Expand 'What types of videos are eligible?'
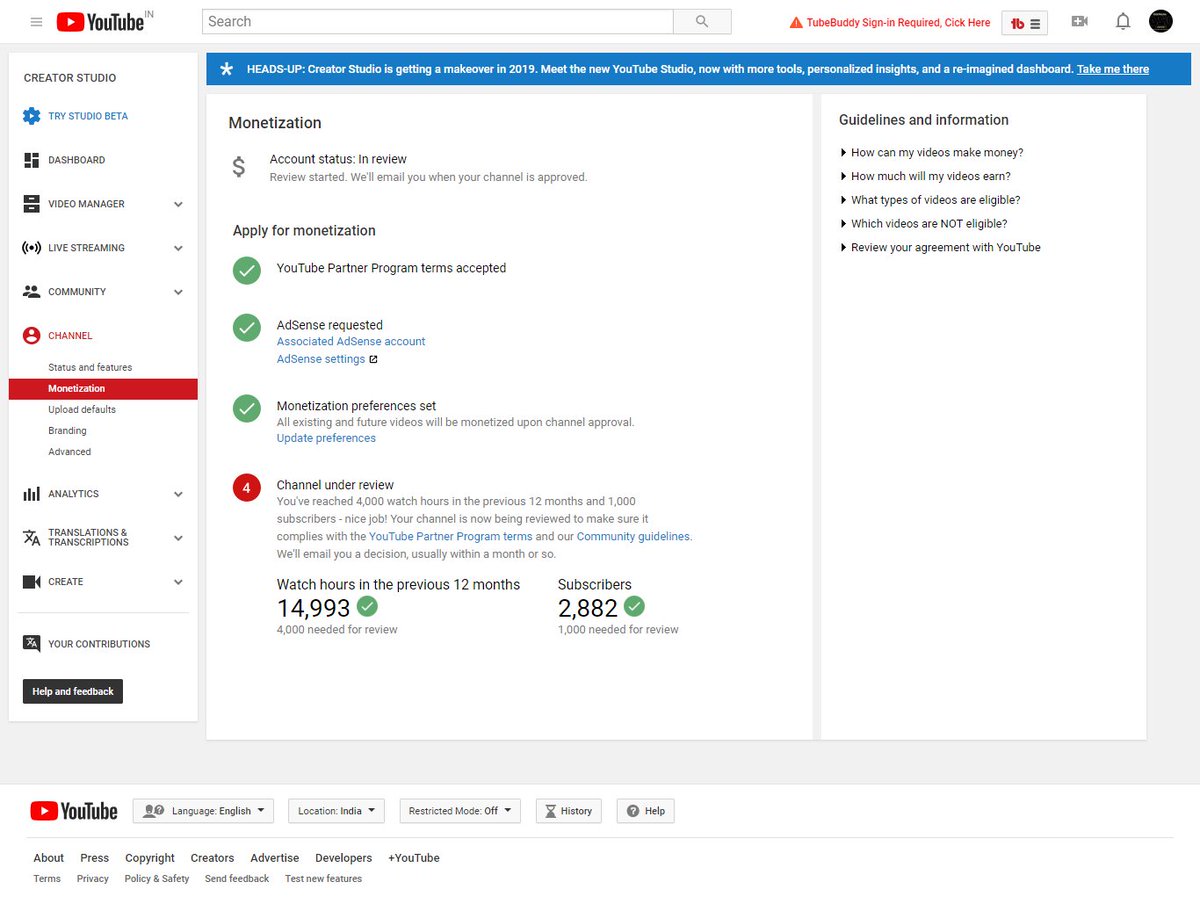1200x911 pixels. coord(930,200)
